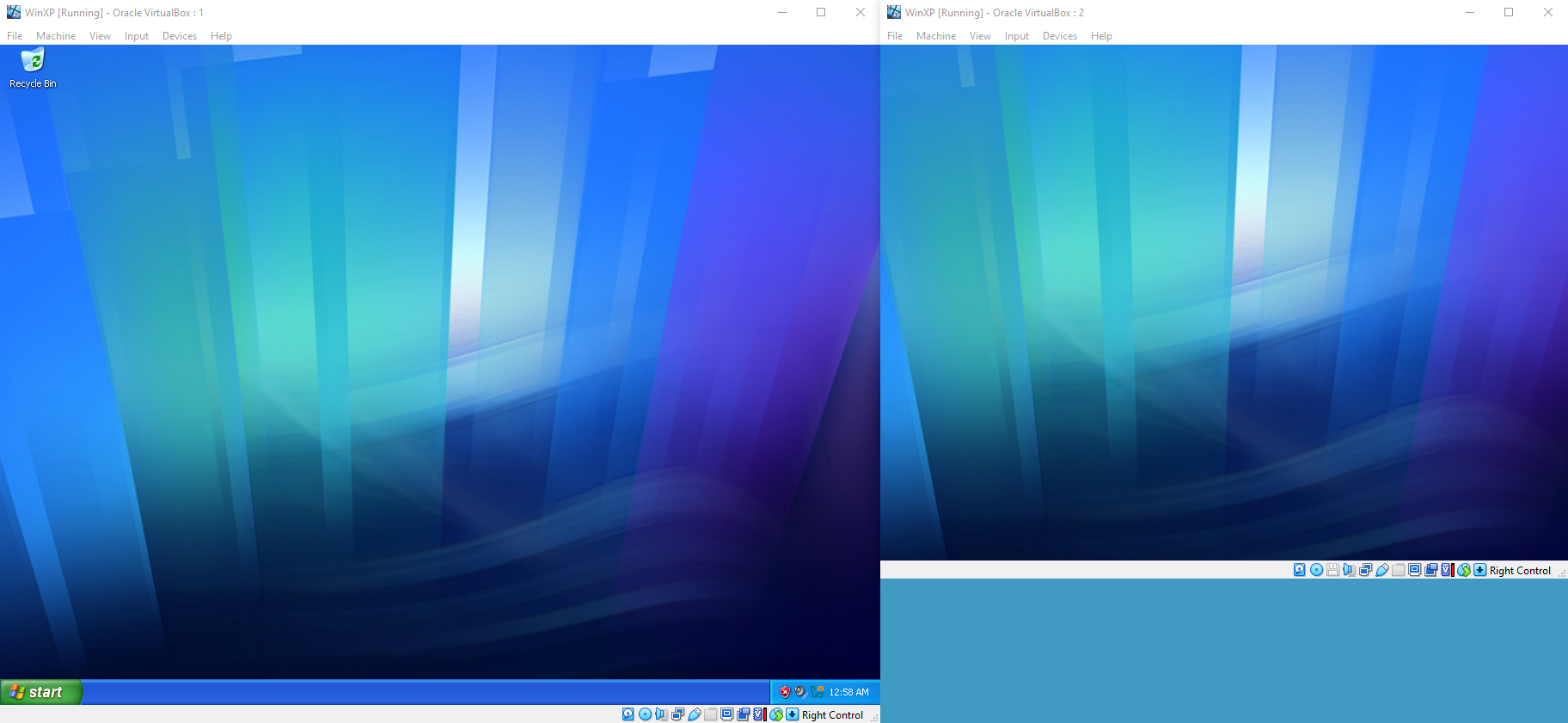Click mouse integration indicator in window 2 status bar

[x=1464, y=570]
